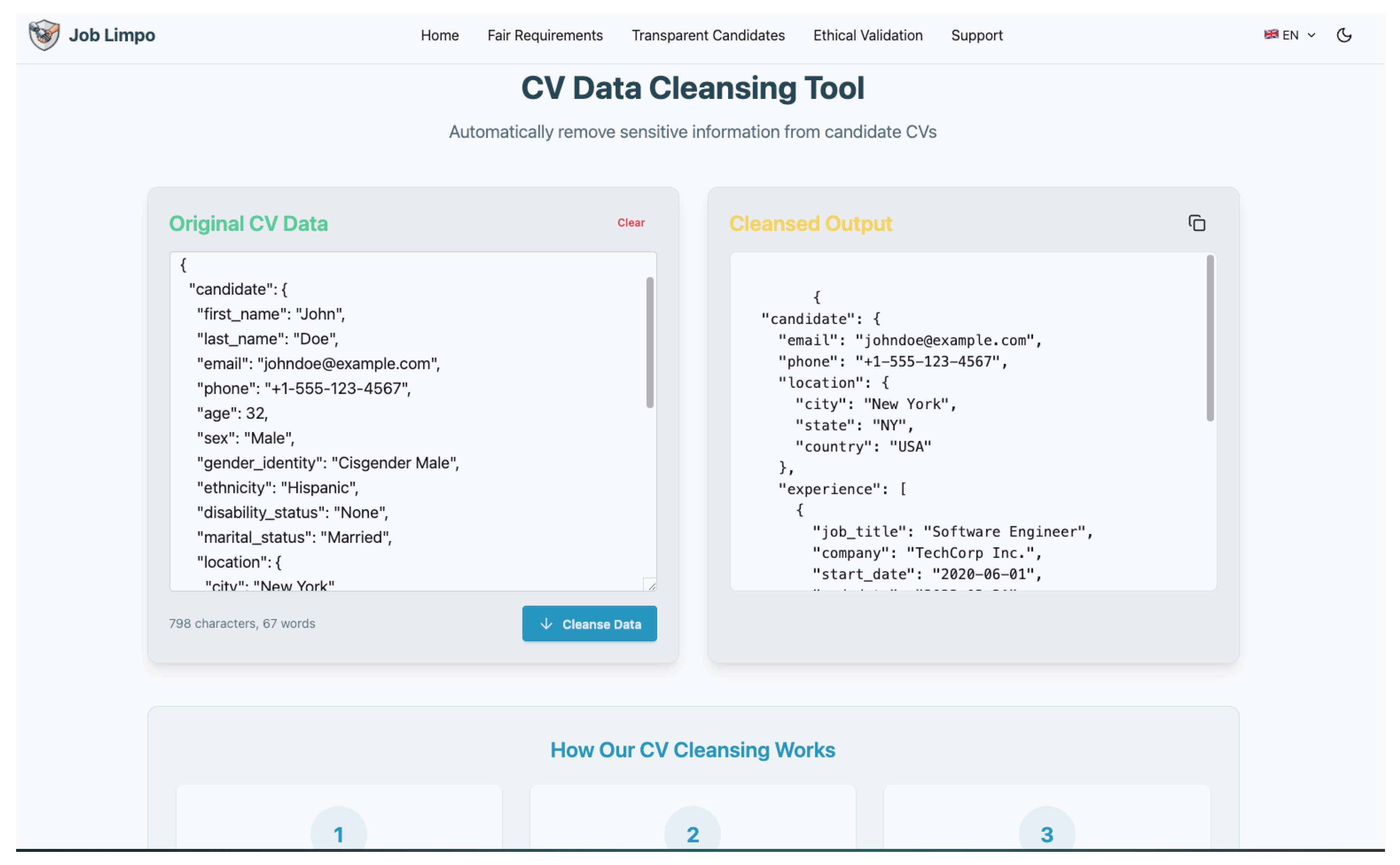Click the textarea resize handle corner

coord(650,584)
